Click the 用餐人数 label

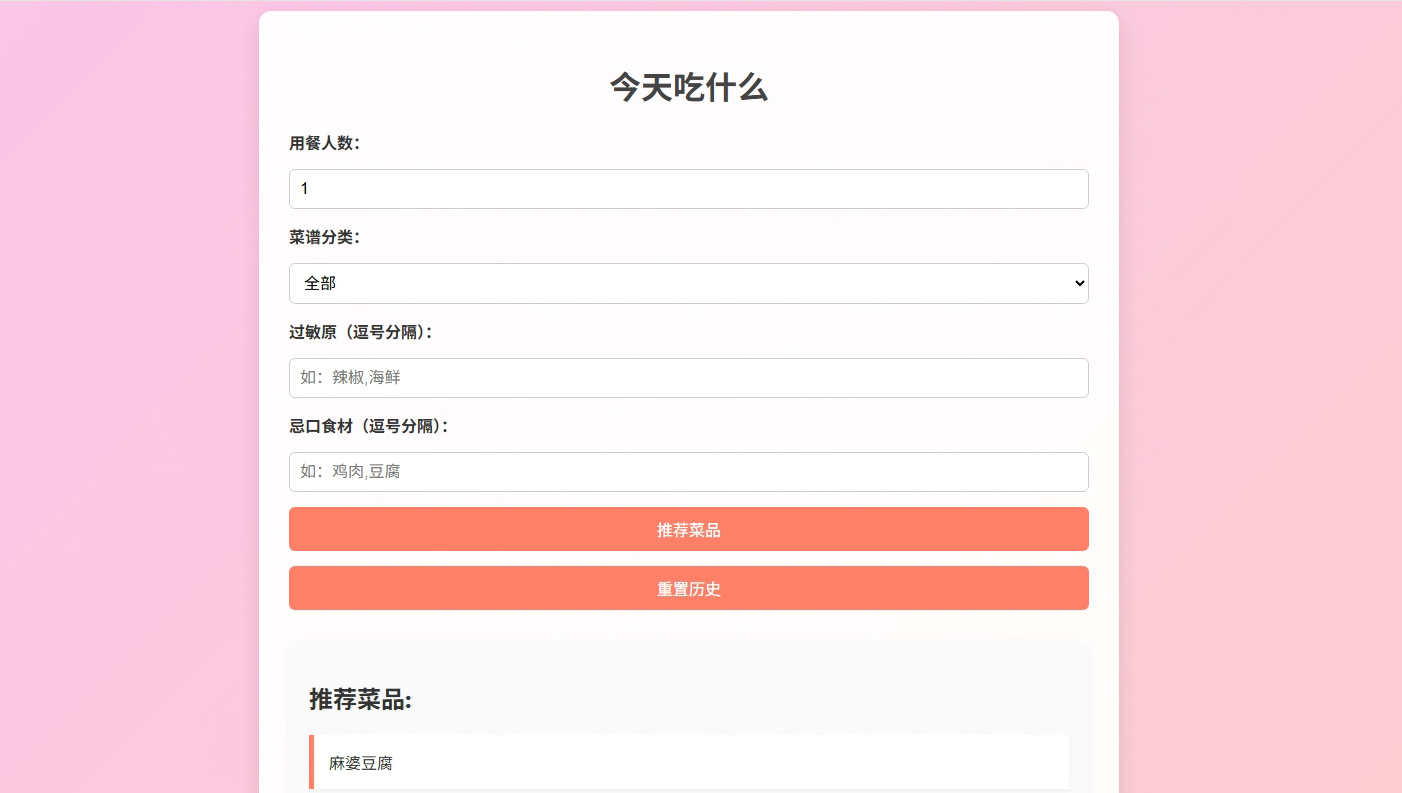pyautogui.click(x=325, y=143)
